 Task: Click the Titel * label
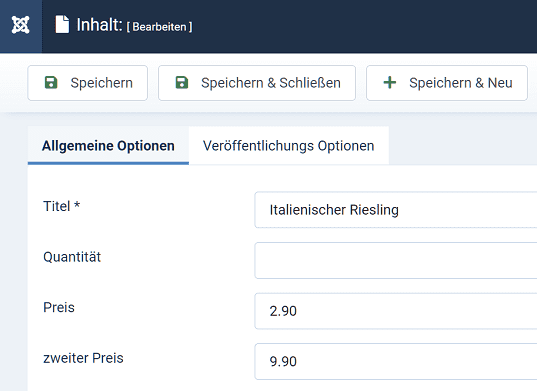tap(62, 206)
